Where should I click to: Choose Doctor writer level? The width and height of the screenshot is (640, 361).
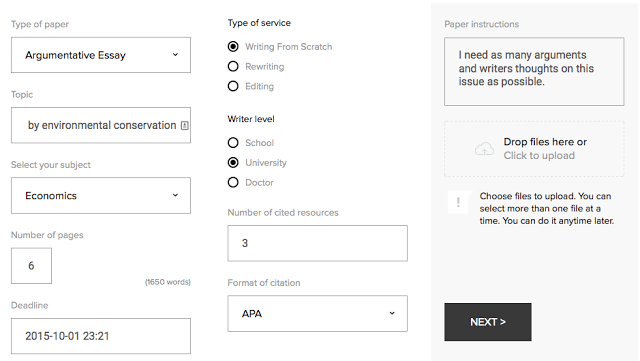233,182
